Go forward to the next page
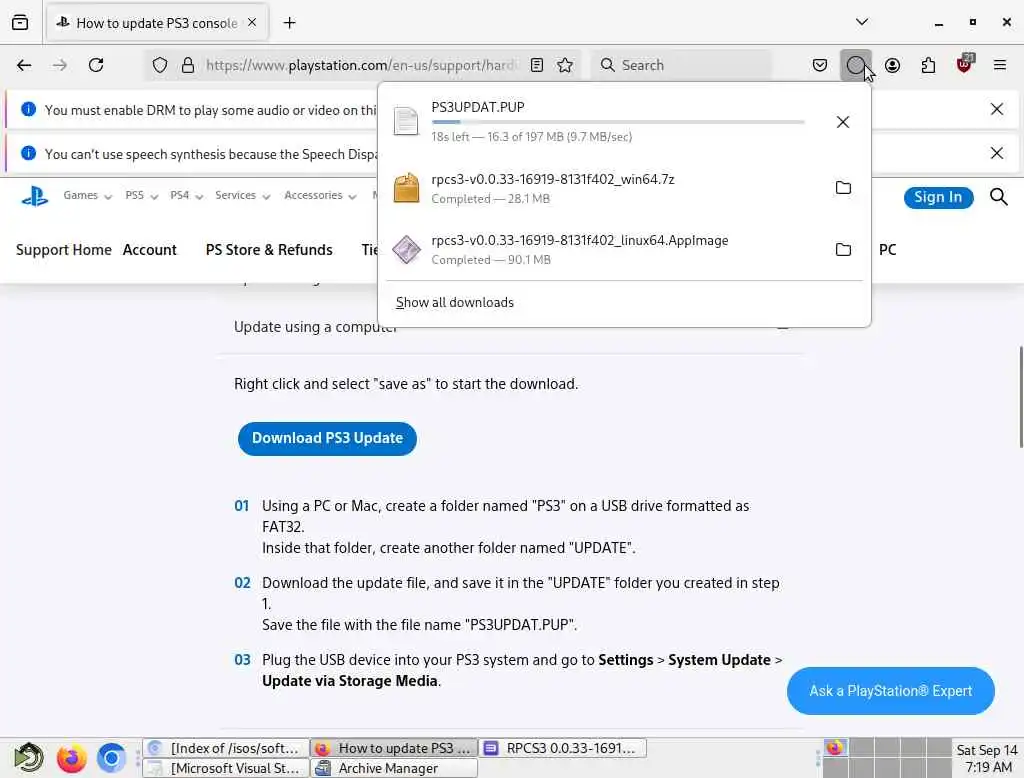This screenshot has width=1024, height=778. point(60,65)
